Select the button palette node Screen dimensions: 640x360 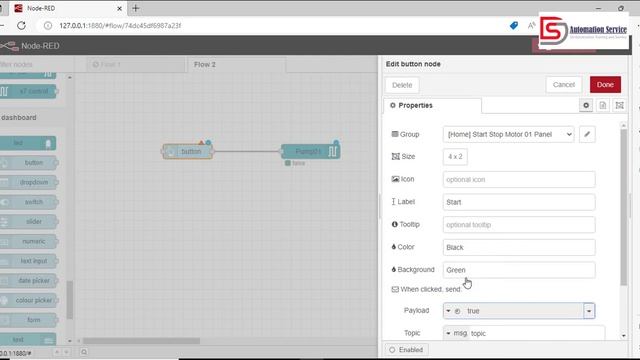(29, 163)
